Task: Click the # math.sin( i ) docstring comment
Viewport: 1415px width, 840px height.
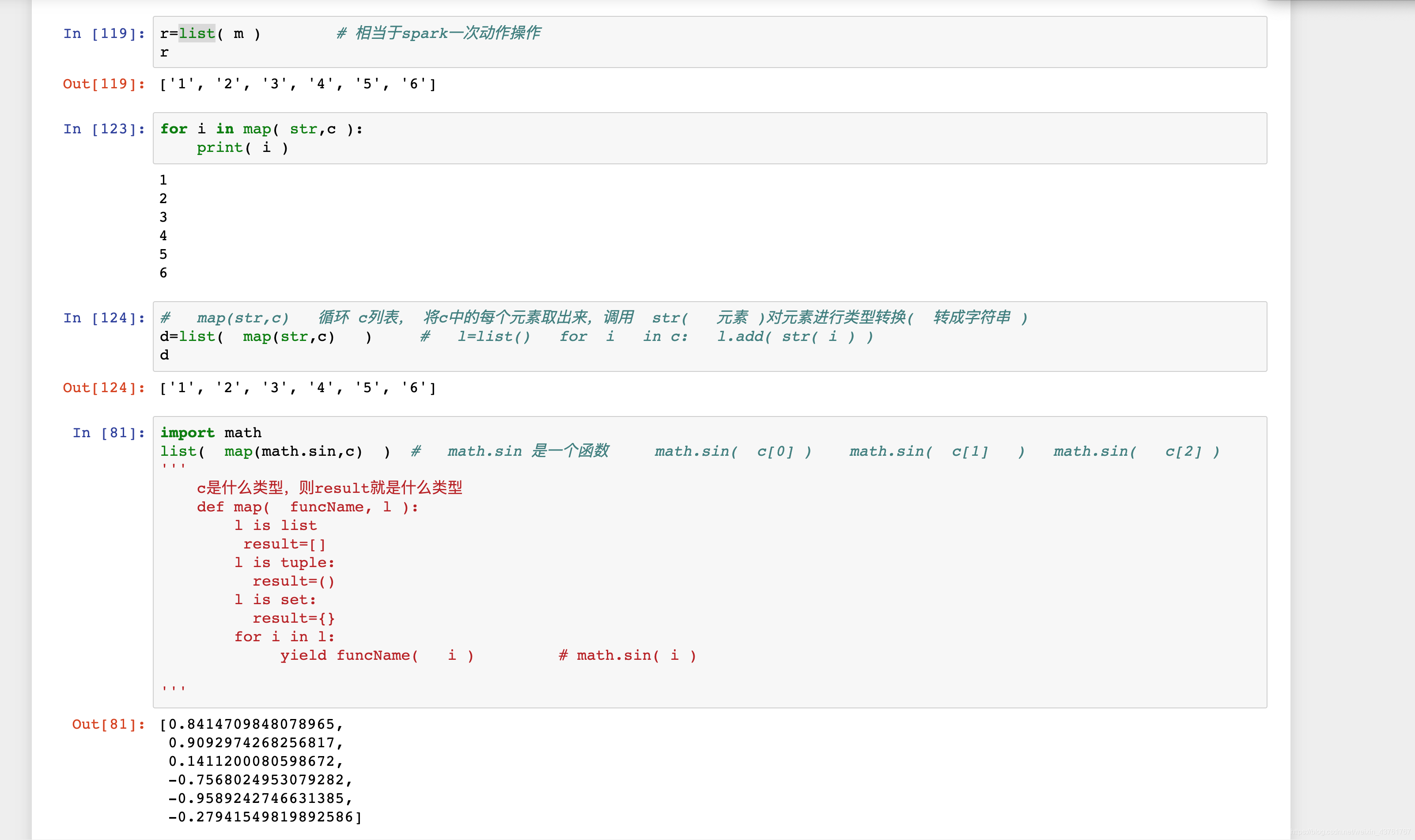Action: point(628,655)
